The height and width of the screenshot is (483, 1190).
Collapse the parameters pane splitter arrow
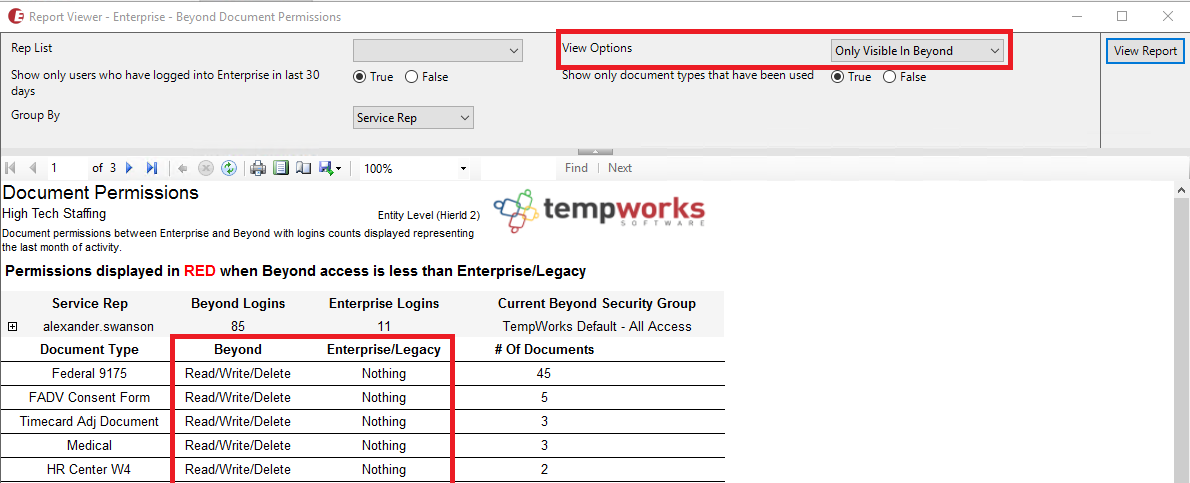(595, 152)
